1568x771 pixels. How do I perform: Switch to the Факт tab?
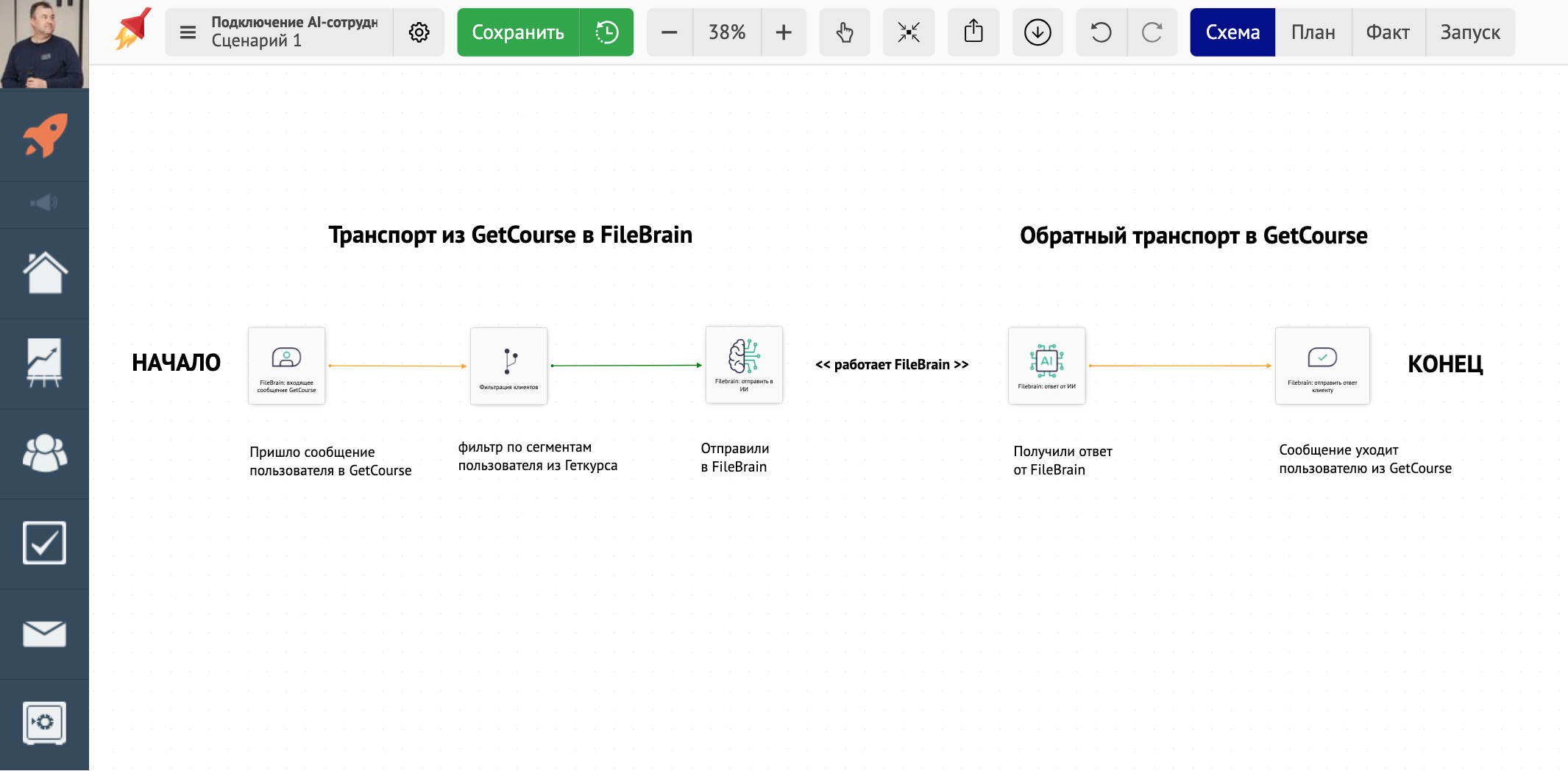[1388, 32]
